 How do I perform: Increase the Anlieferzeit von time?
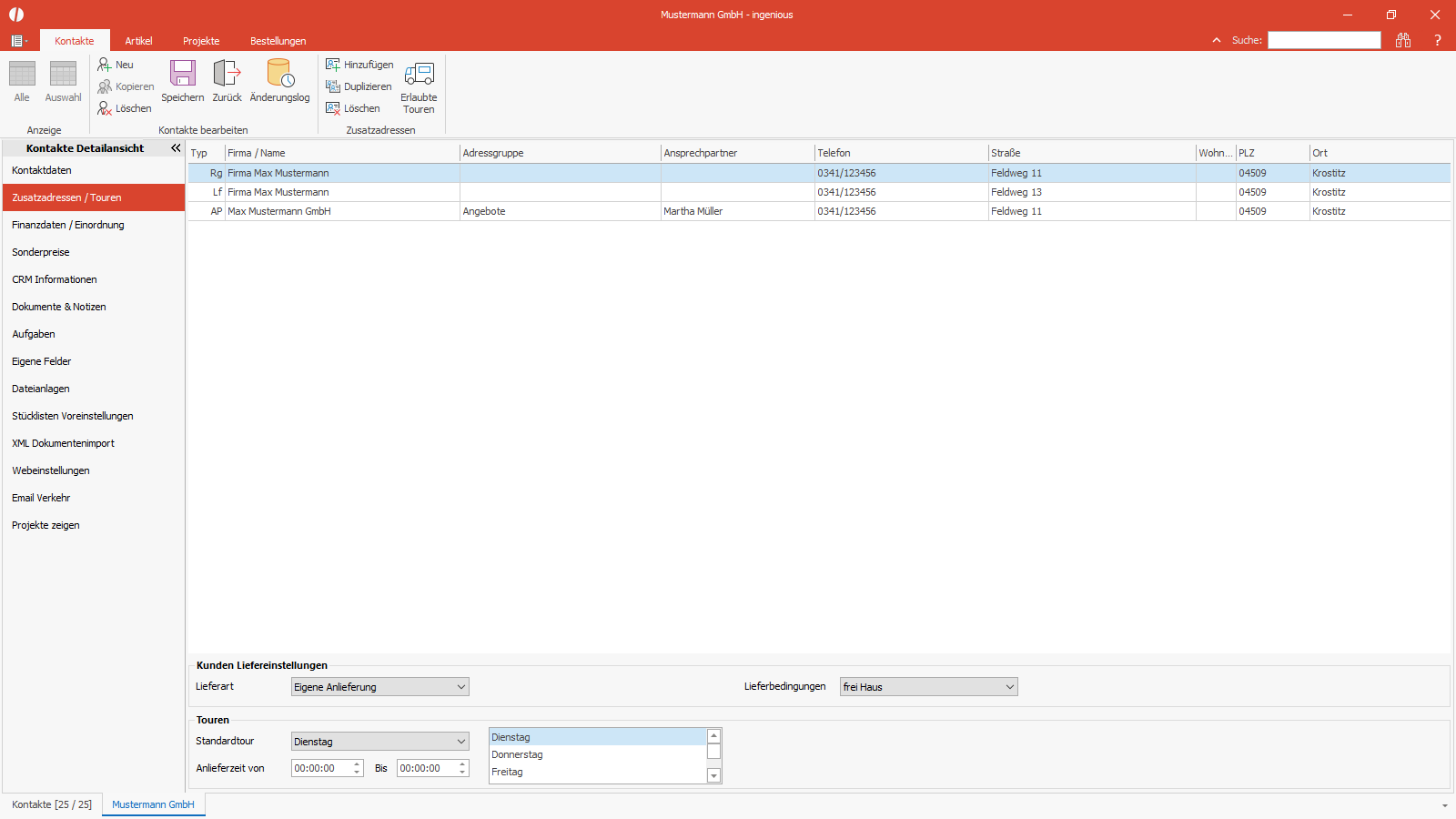point(357,764)
